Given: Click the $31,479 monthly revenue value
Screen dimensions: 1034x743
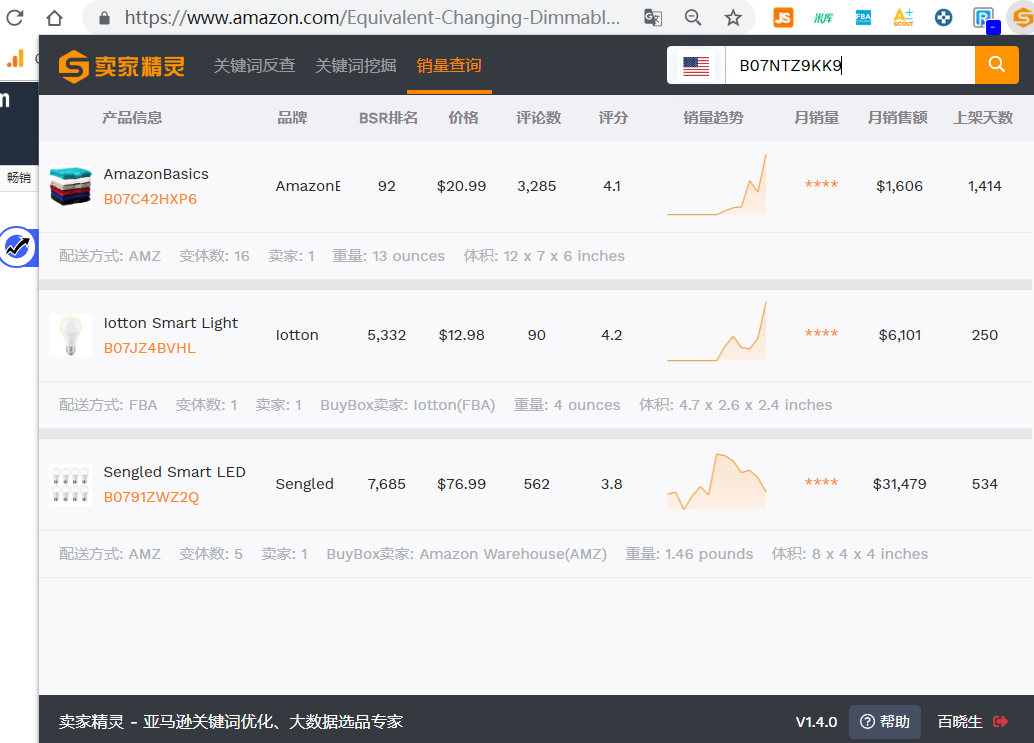Looking at the screenshot, I should click(x=899, y=484).
